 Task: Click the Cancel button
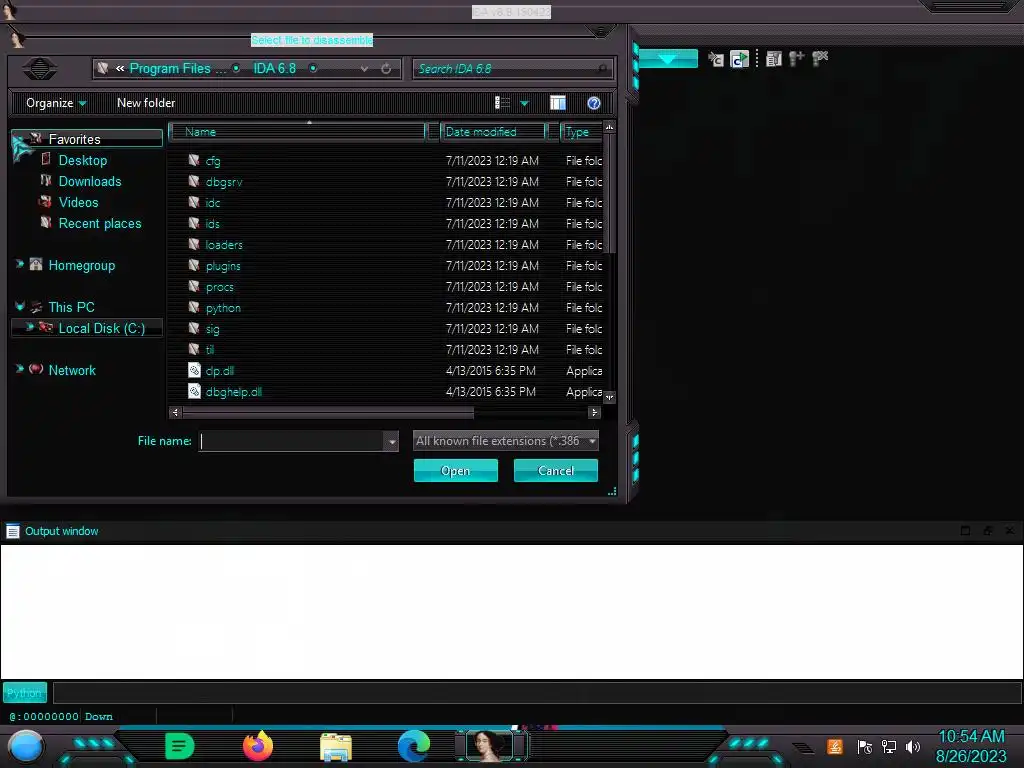pyautogui.click(x=556, y=471)
